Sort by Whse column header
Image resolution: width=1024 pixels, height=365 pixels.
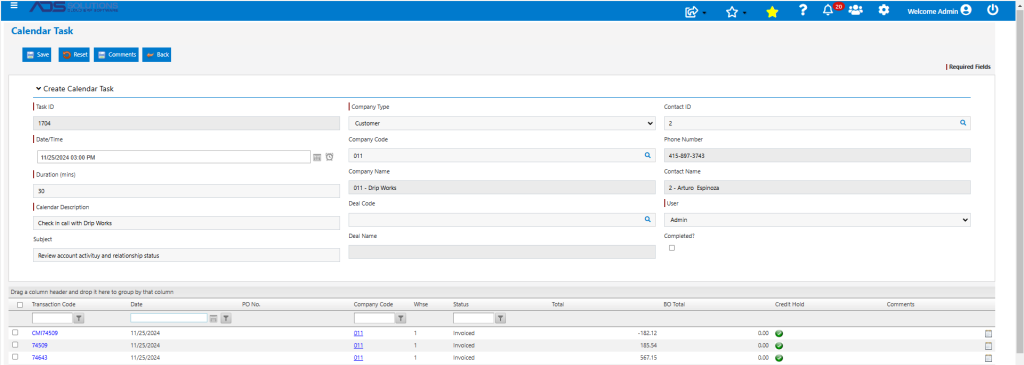point(420,304)
